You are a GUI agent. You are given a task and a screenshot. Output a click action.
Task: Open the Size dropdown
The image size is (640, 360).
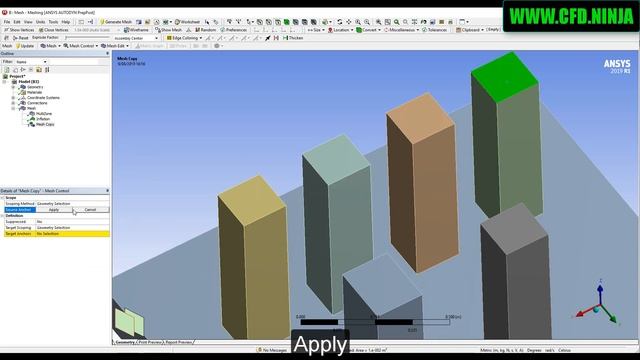[x=316, y=30]
